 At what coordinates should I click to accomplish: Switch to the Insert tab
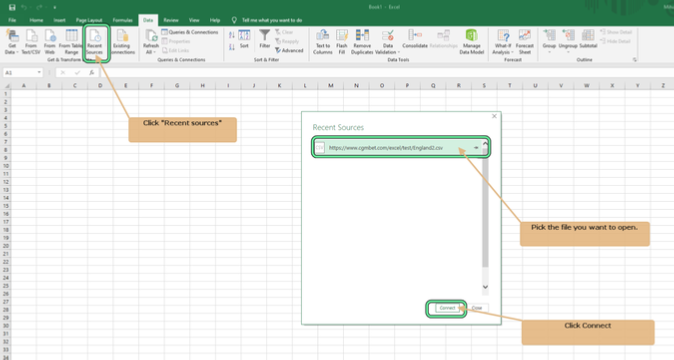click(x=59, y=20)
